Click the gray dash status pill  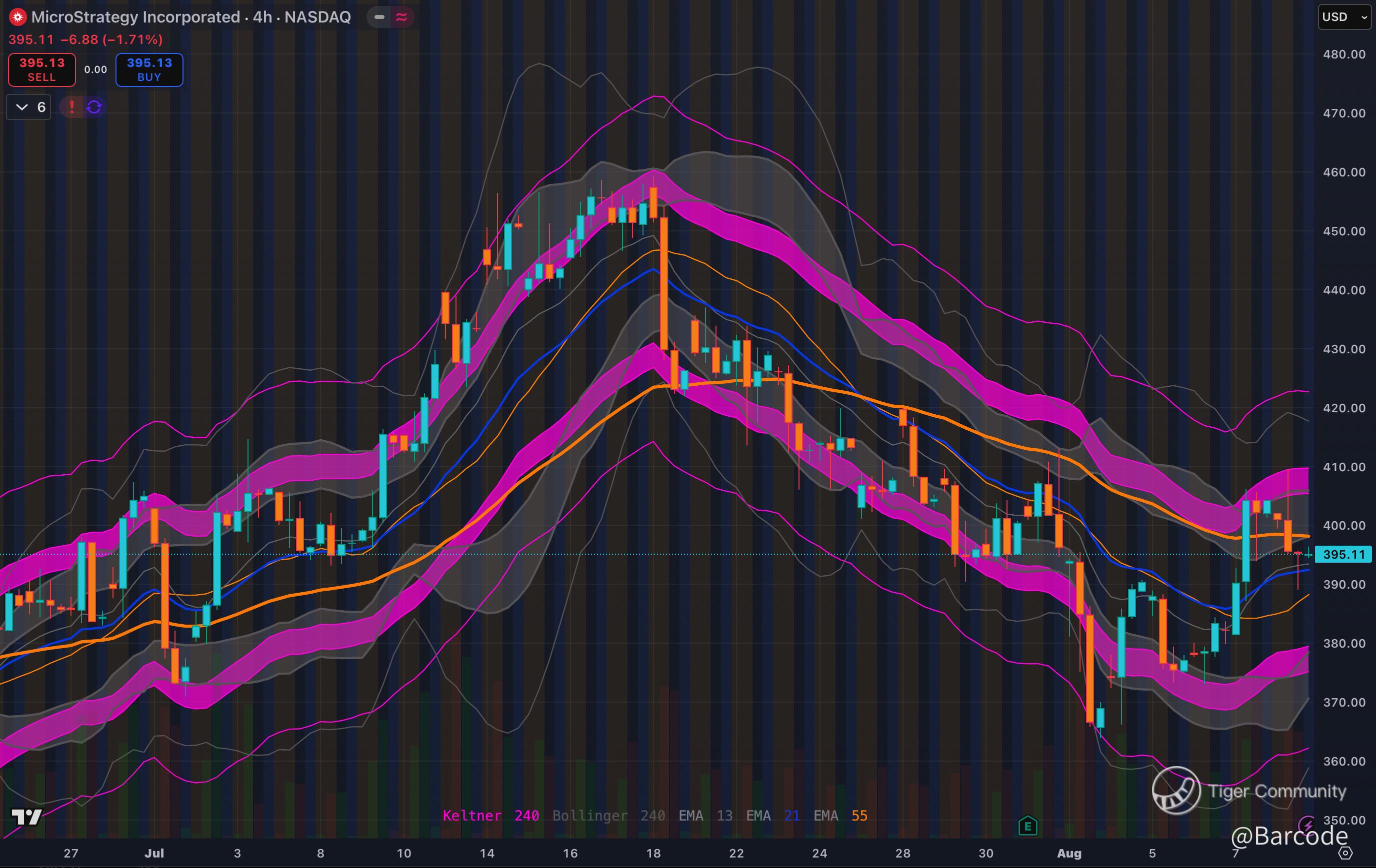379,17
